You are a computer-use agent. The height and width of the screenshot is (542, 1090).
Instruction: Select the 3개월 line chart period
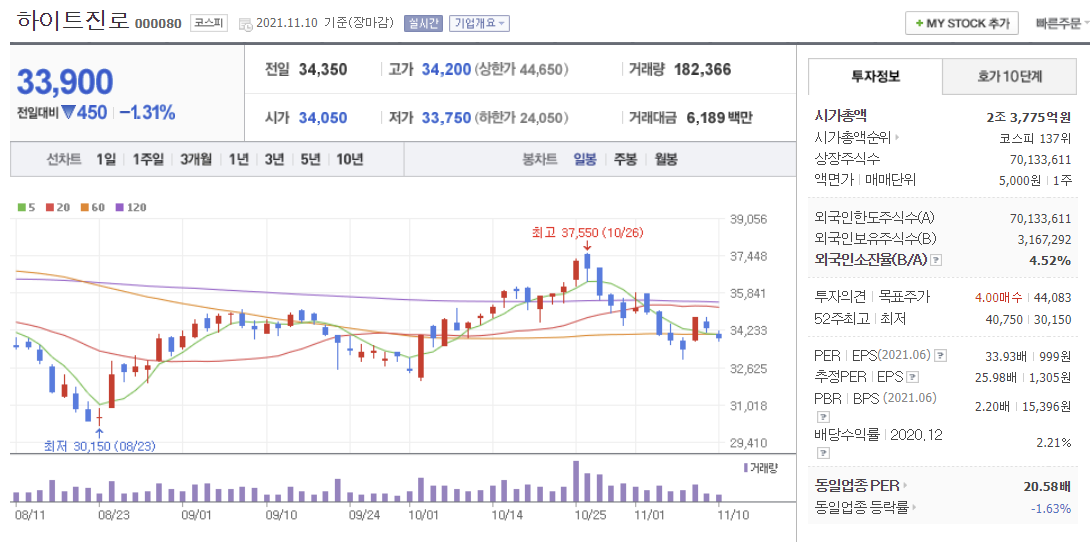(196, 159)
